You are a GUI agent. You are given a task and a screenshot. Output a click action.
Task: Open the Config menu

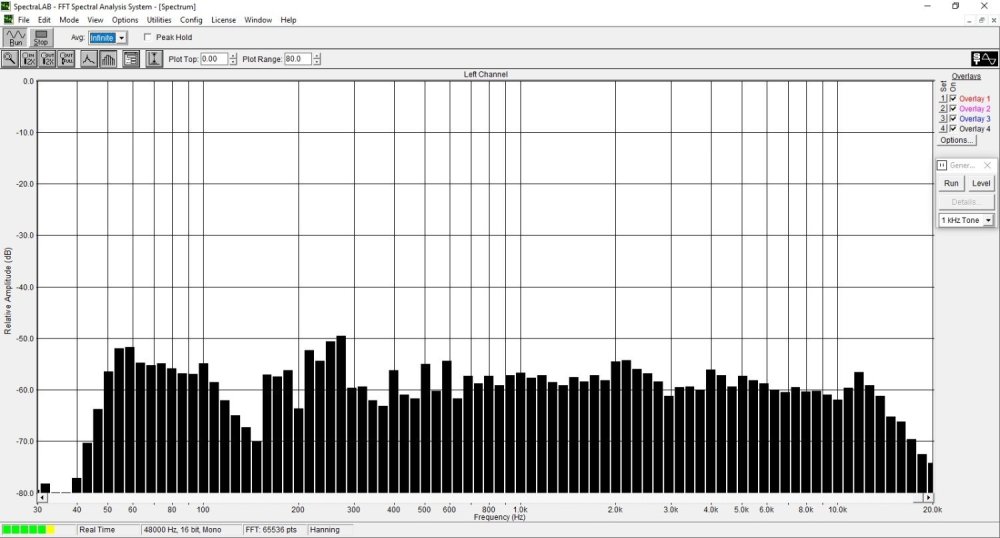pos(191,20)
